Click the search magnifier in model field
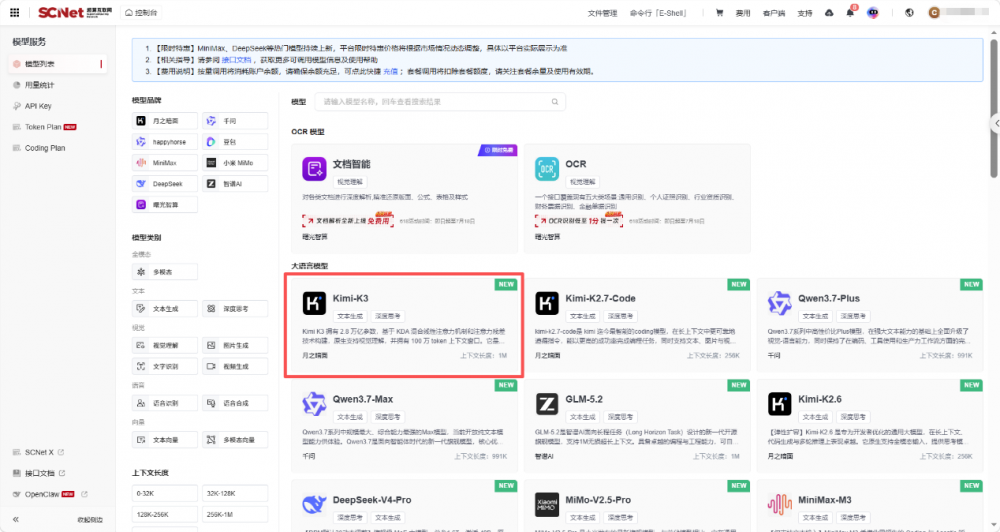The height and width of the screenshot is (532, 1000). (x=555, y=101)
